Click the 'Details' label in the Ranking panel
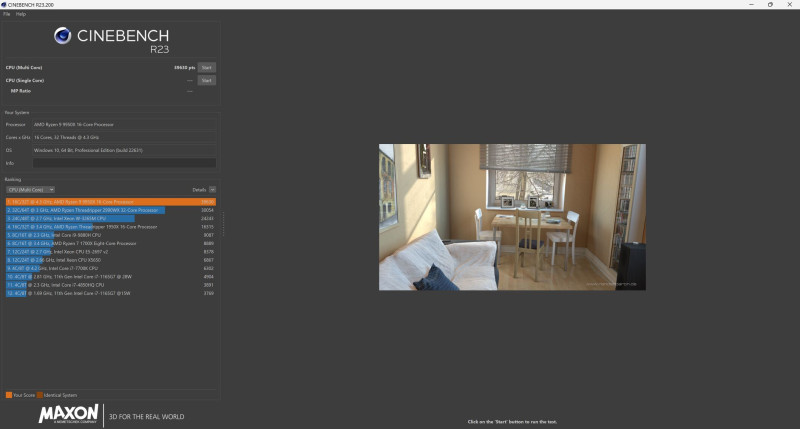Screen dimensions: 800x429 point(199,190)
